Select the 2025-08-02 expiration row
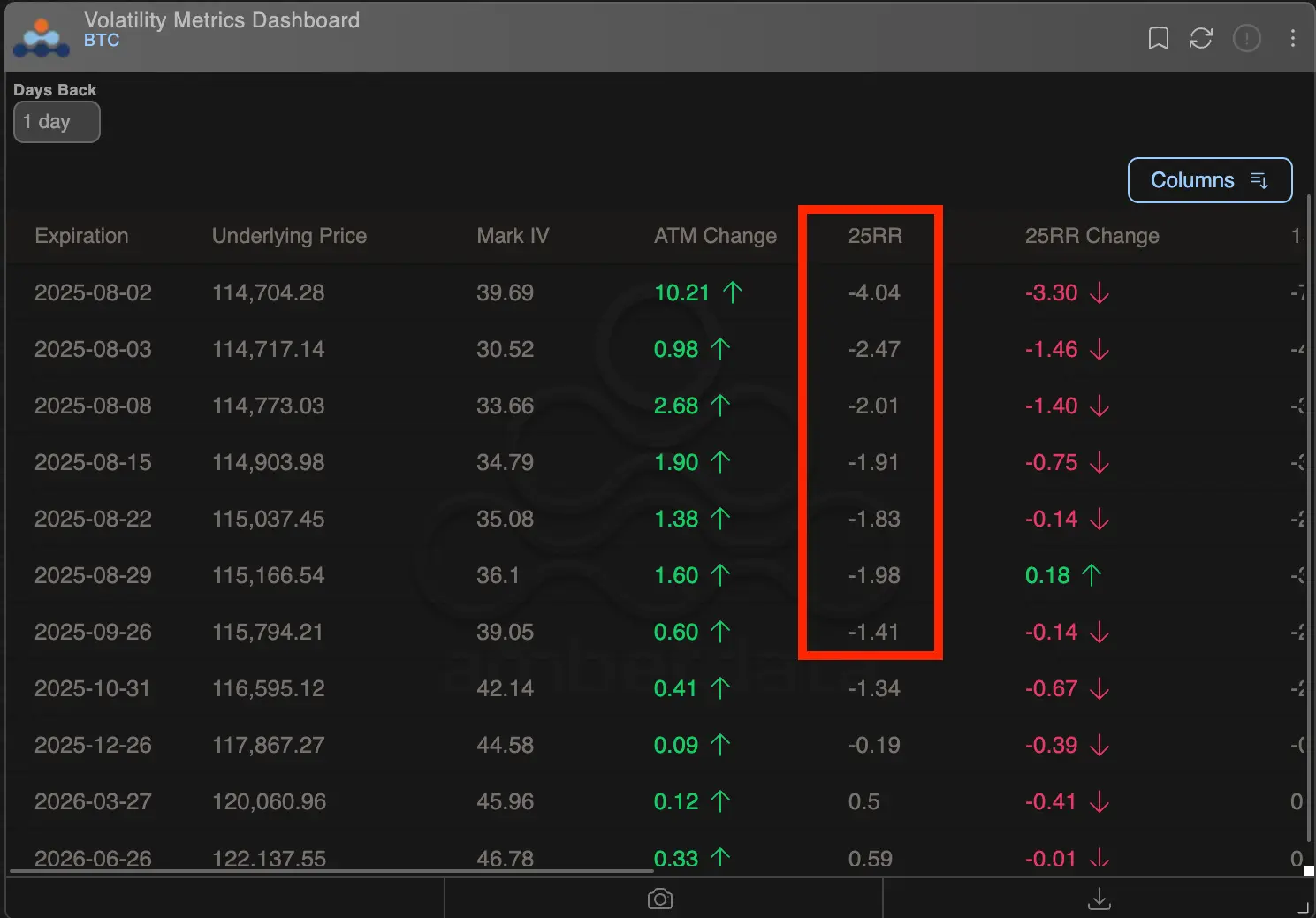This screenshot has height=918, width=1316. 354,292
